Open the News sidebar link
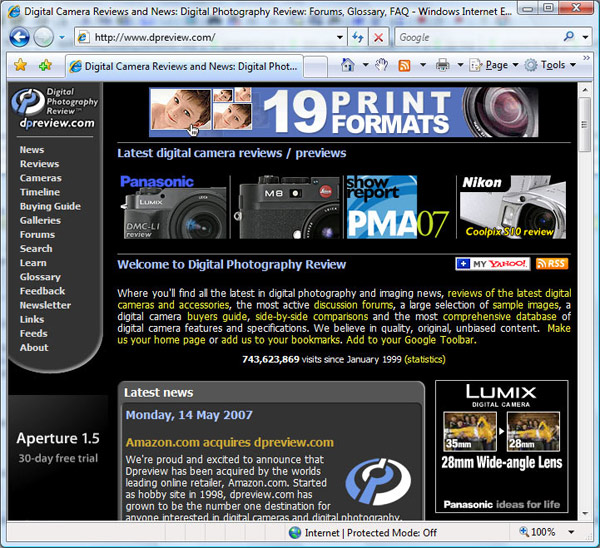Screen dimensions: 600x548 click(32, 150)
